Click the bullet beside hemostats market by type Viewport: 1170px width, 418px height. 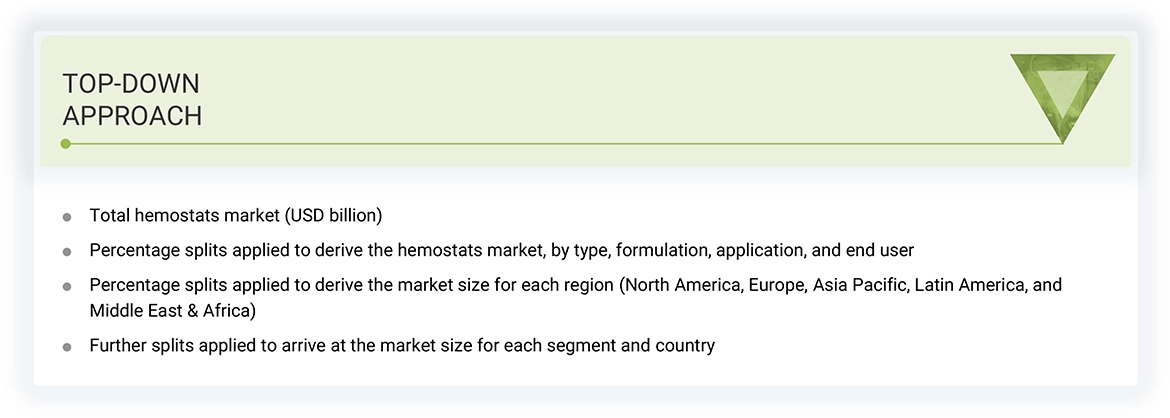(x=67, y=251)
